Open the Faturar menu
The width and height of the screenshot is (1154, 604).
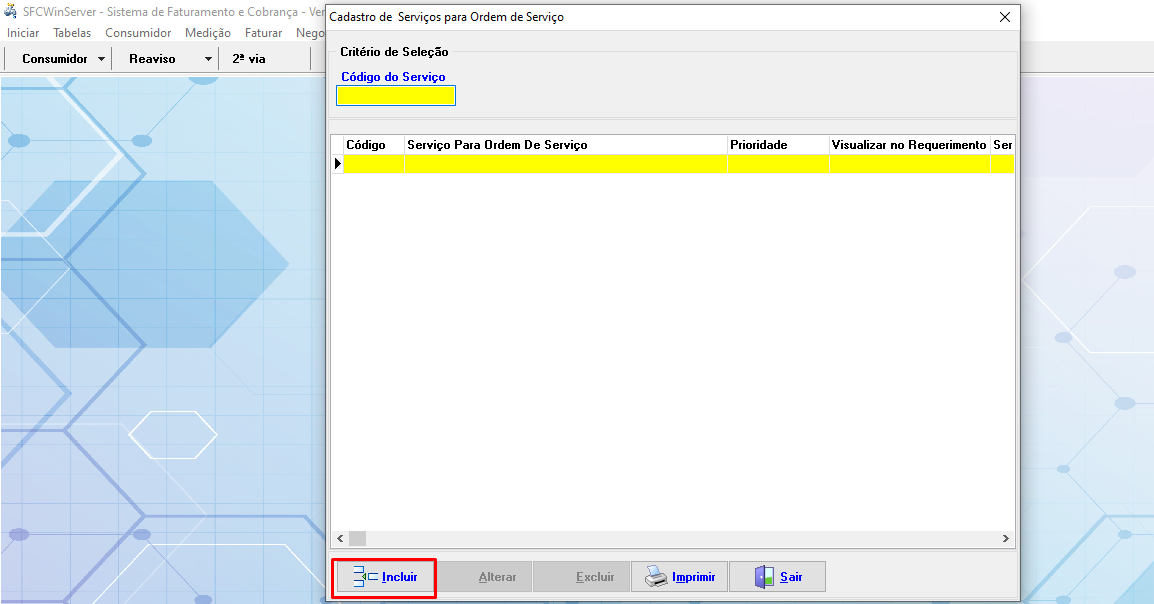pos(263,33)
